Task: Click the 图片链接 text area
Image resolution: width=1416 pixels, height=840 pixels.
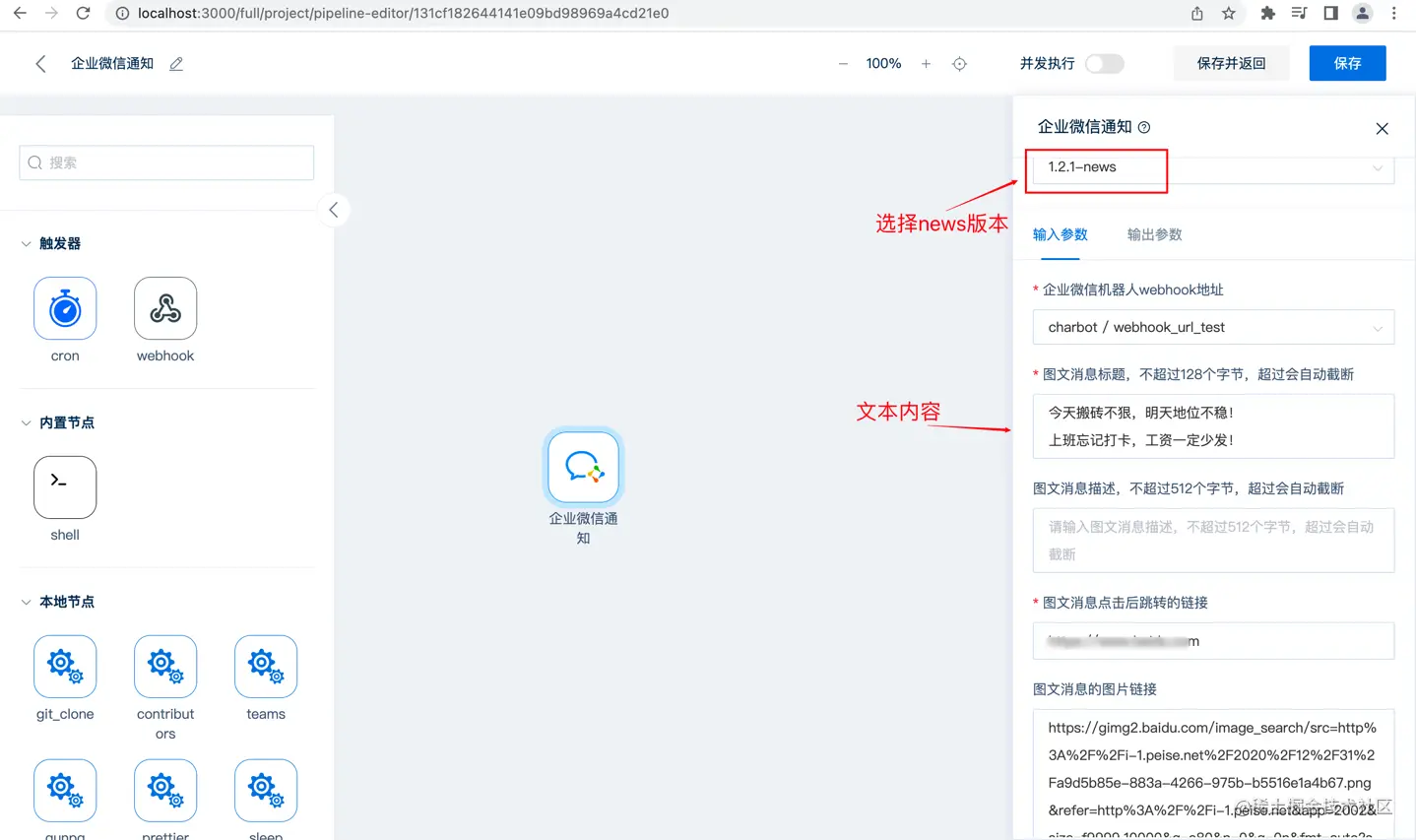Action: point(1213,774)
